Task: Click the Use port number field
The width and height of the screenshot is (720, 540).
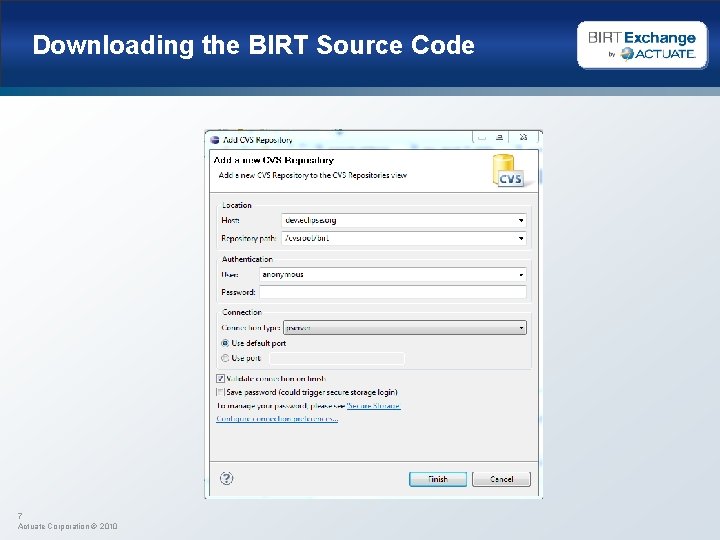Action: 337,359
